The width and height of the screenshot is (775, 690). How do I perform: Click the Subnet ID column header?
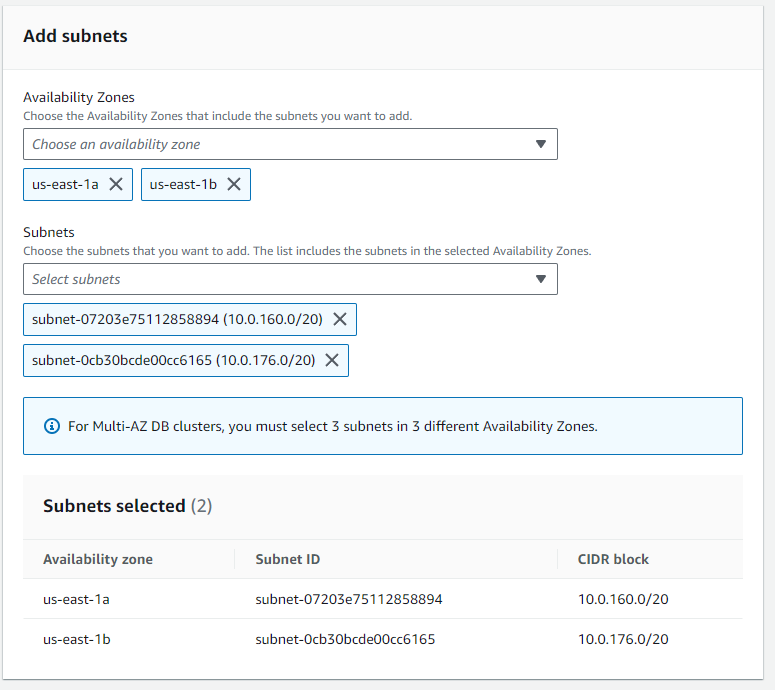(x=288, y=559)
